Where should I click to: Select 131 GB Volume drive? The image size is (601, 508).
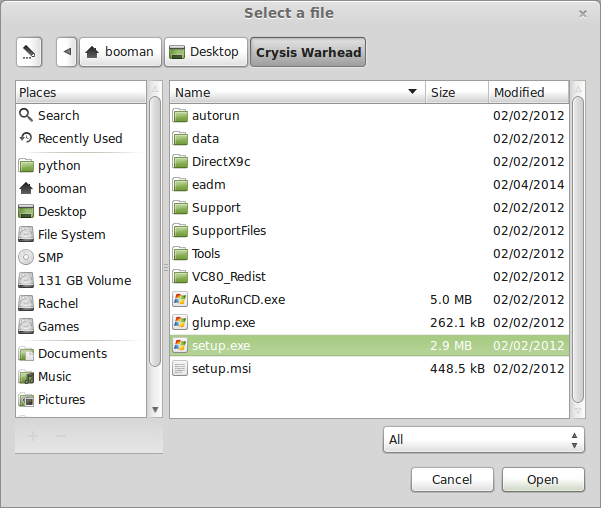point(81,281)
